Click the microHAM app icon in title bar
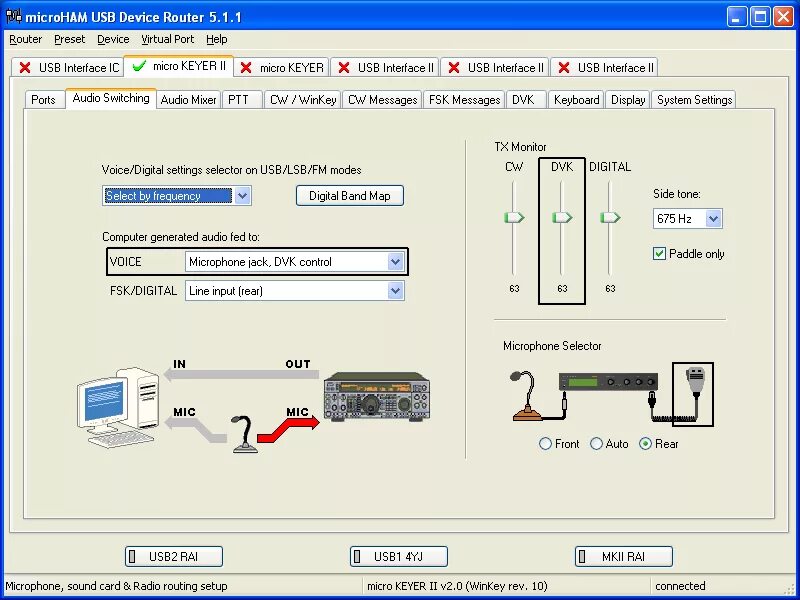Screen dimensions: 800x600 14,16
